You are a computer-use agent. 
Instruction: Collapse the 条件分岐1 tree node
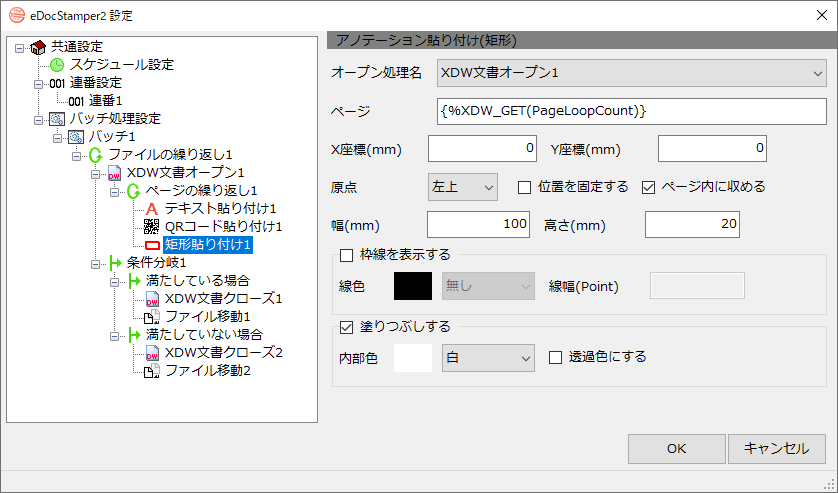pos(96,264)
